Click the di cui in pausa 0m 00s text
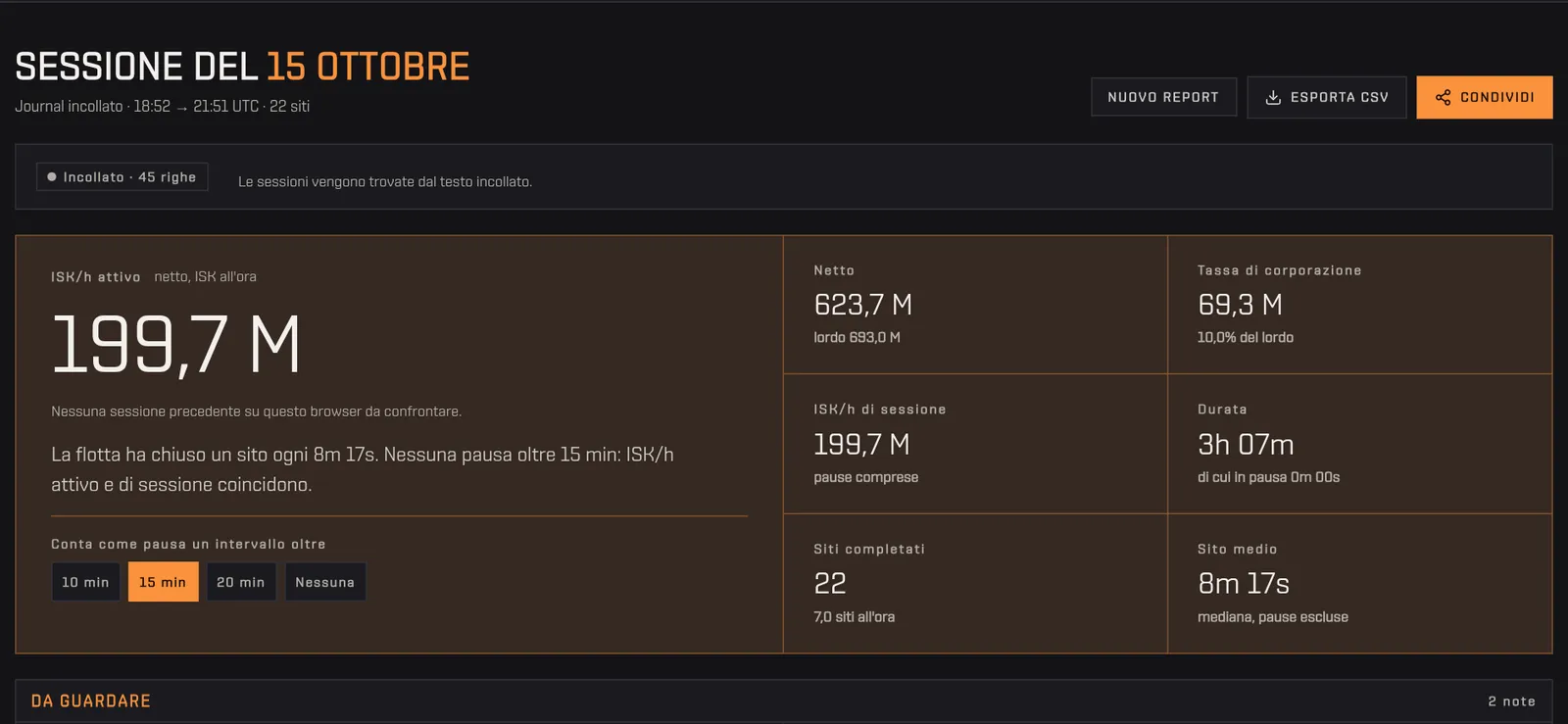This screenshot has width=1568, height=724. pos(1268,477)
